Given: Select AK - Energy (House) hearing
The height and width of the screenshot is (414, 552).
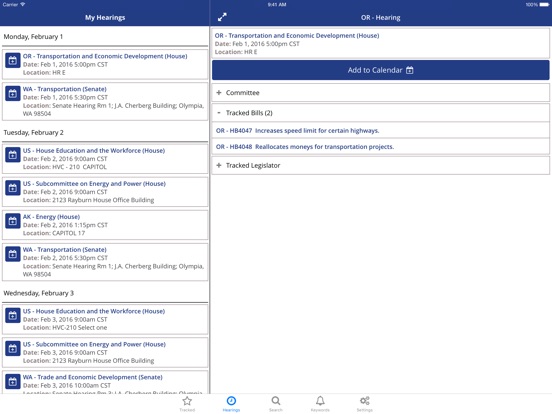Looking at the screenshot, I should click(105, 225).
